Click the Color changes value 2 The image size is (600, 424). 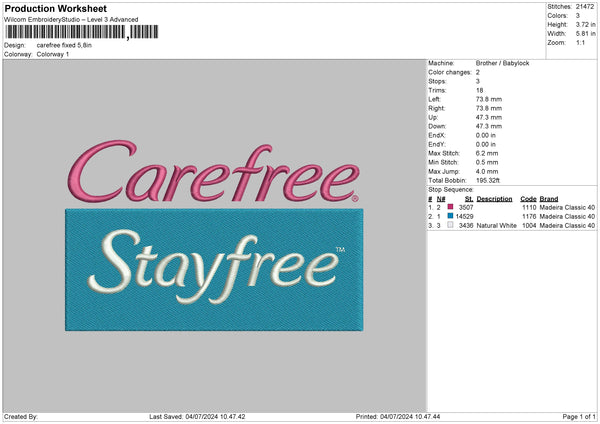478,72
